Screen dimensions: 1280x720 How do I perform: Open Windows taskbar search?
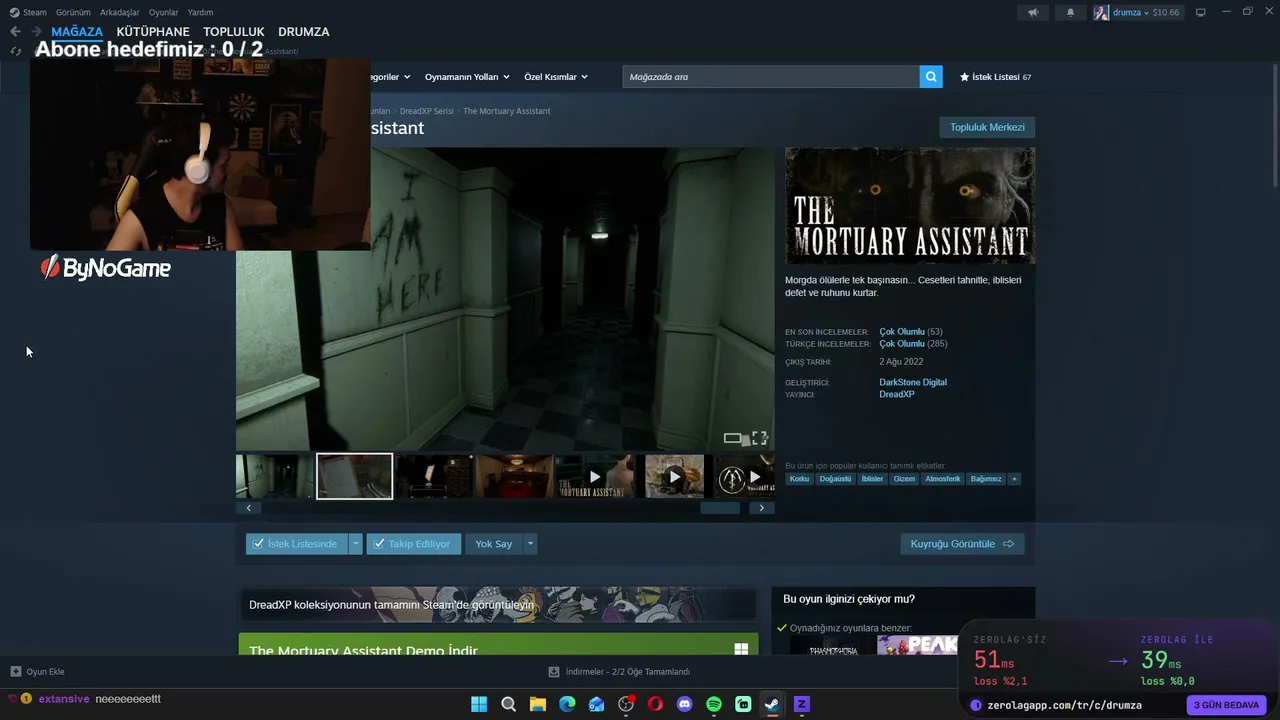pyautogui.click(x=508, y=704)
